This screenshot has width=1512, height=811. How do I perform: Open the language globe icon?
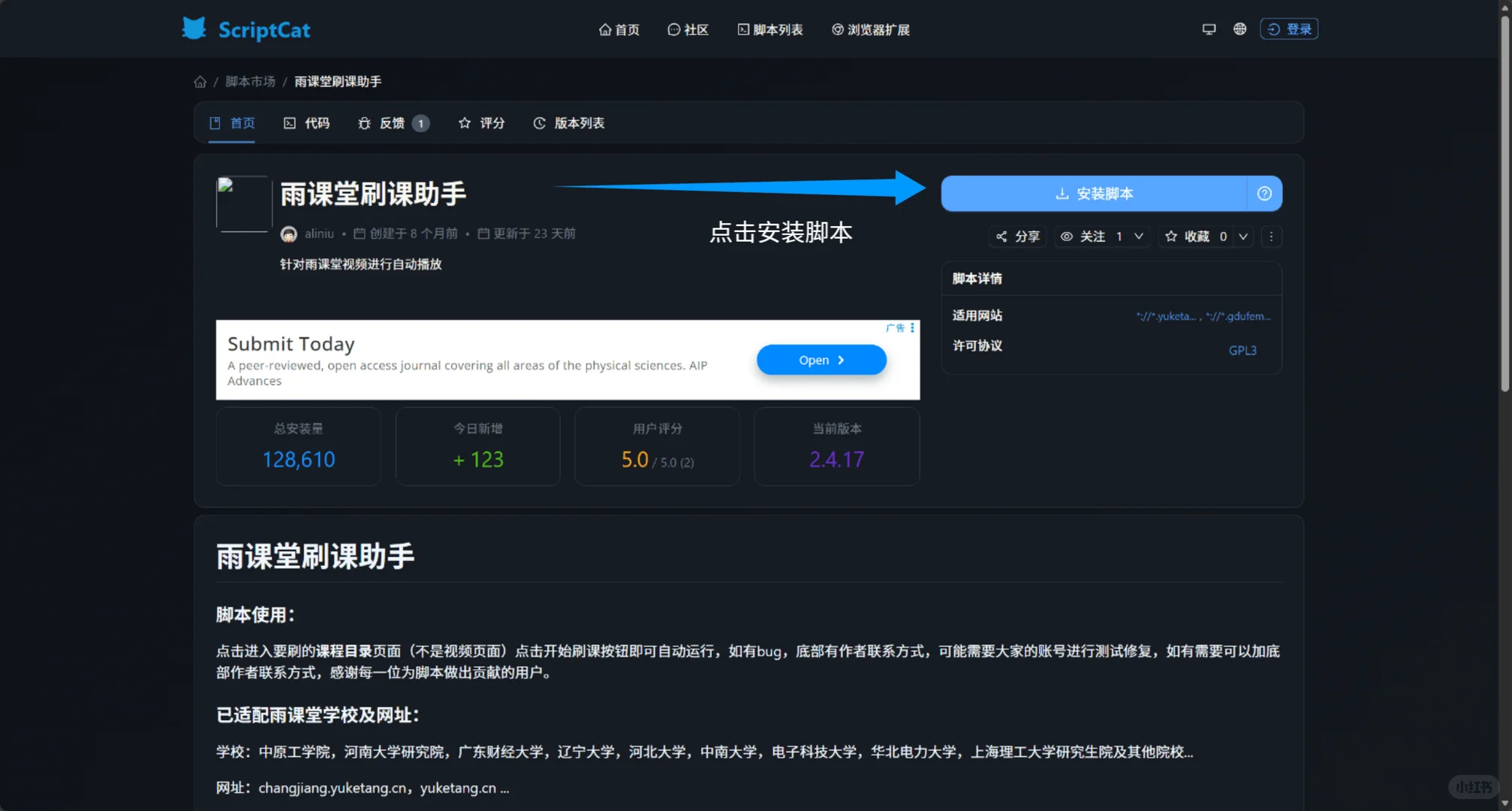1239,29
